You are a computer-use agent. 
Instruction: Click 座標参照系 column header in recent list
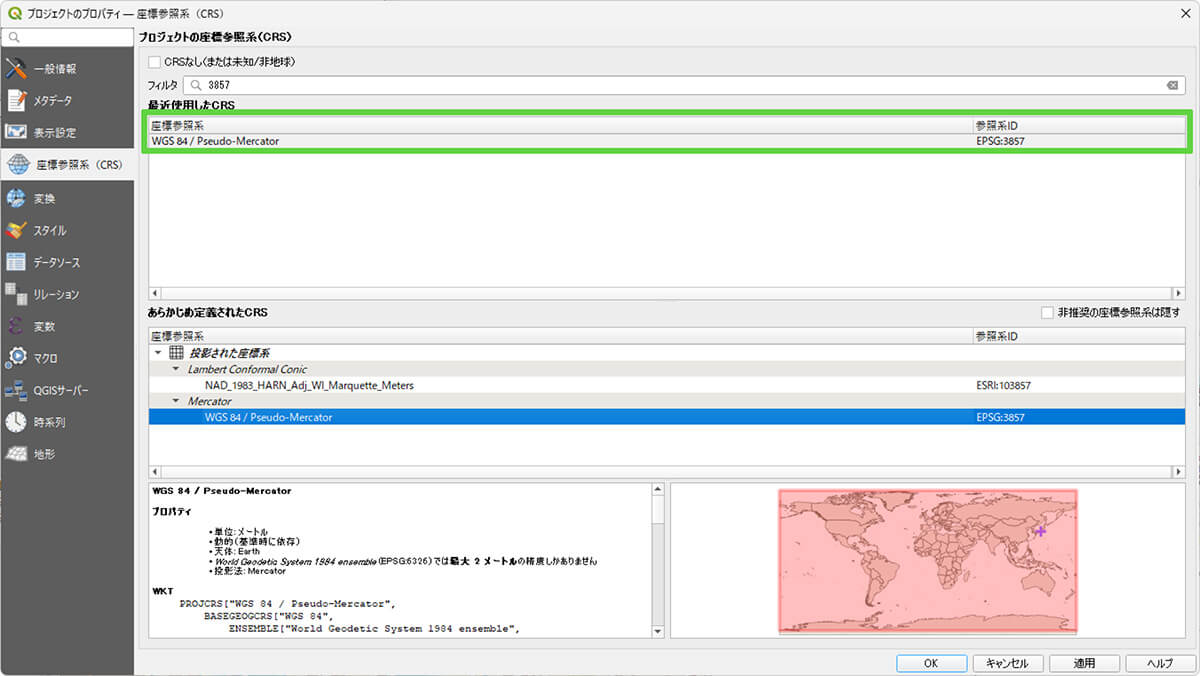(561, 126)
